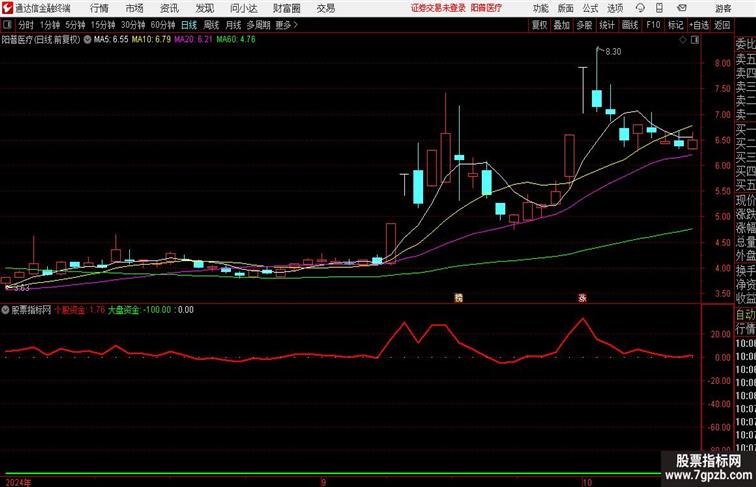Click the 20.00 label on the indicator axis

pos(721,334)
